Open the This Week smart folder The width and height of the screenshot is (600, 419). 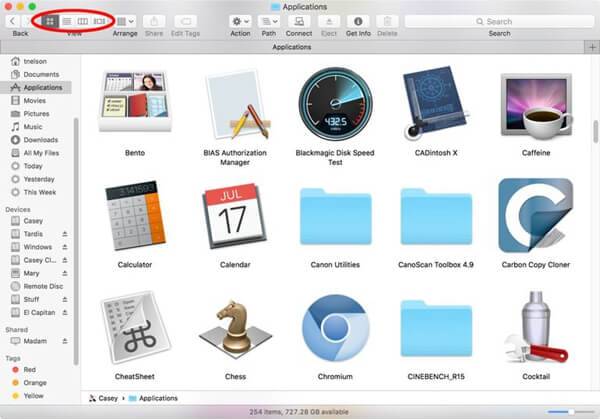(36, 192)
